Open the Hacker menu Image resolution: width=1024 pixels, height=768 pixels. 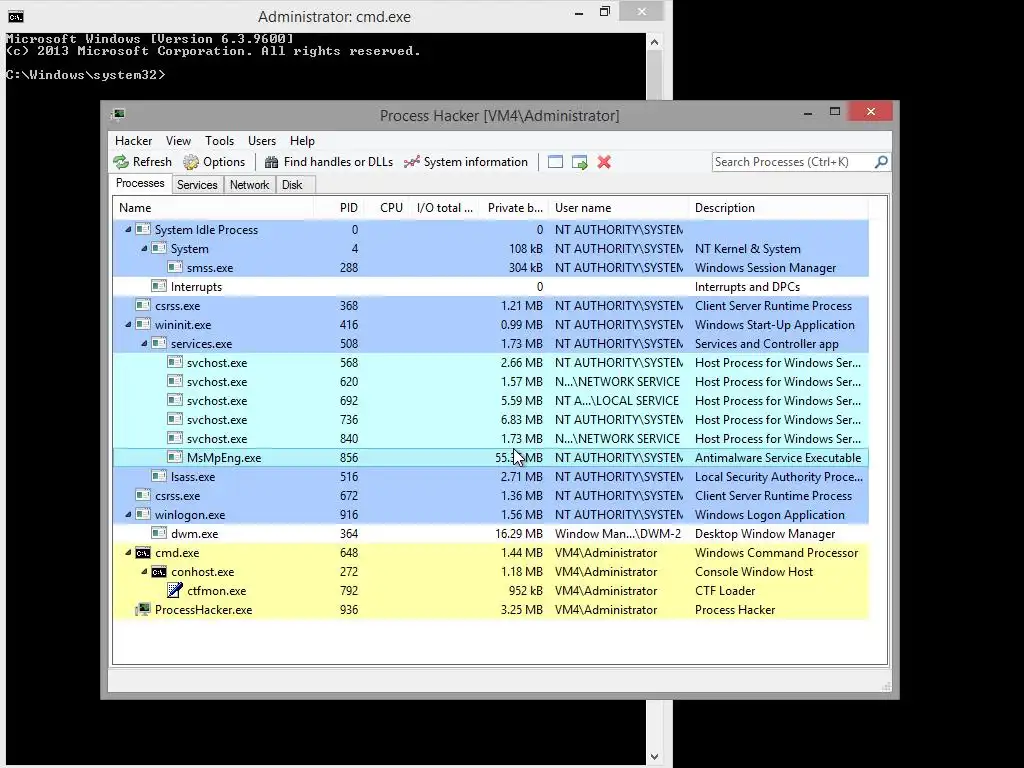(x=133, y=141)
